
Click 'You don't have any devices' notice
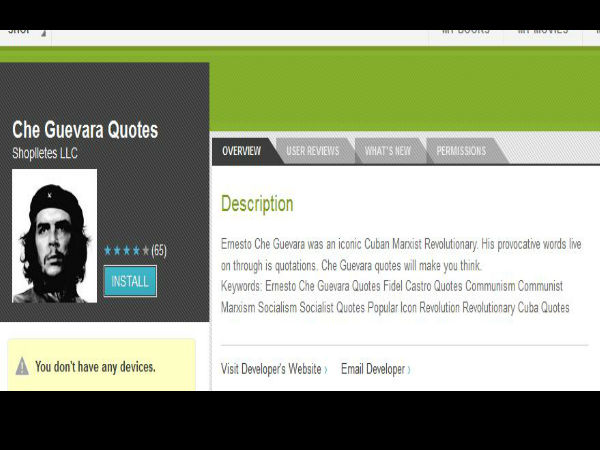point(101,365)
